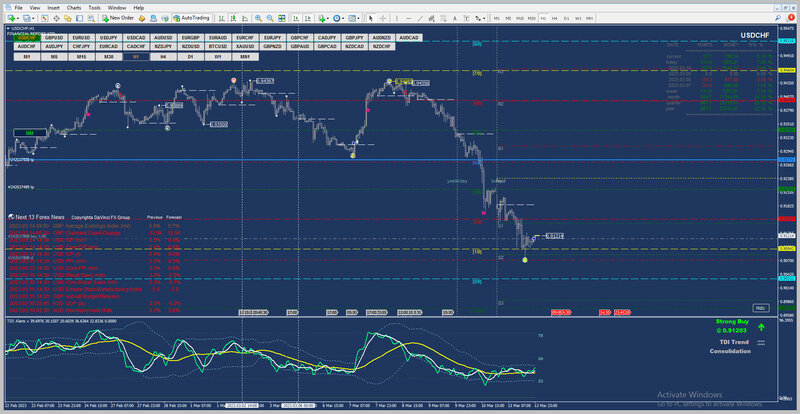Toggle the AutoTrading button
The image size is (800, 414).
[x=191, y=18]
